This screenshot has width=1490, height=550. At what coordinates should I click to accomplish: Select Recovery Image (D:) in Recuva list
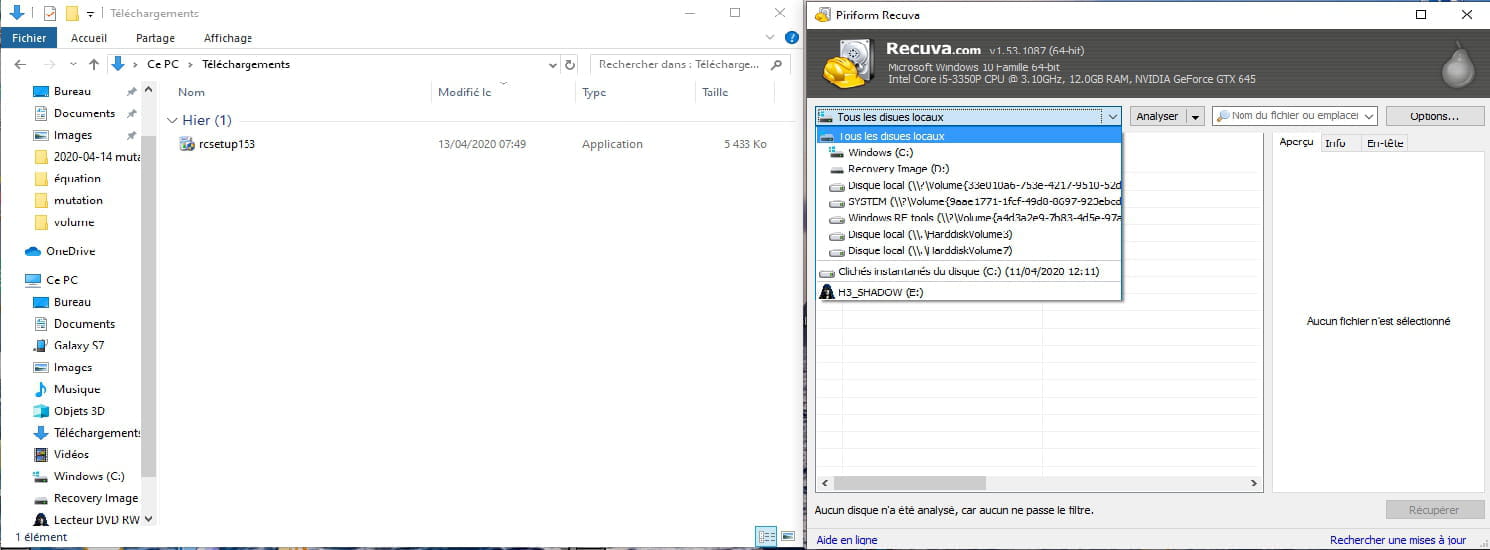click(x=969, y=169)
